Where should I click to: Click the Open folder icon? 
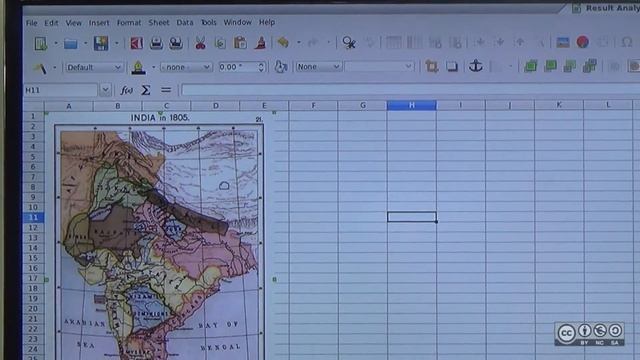point(71,43)
